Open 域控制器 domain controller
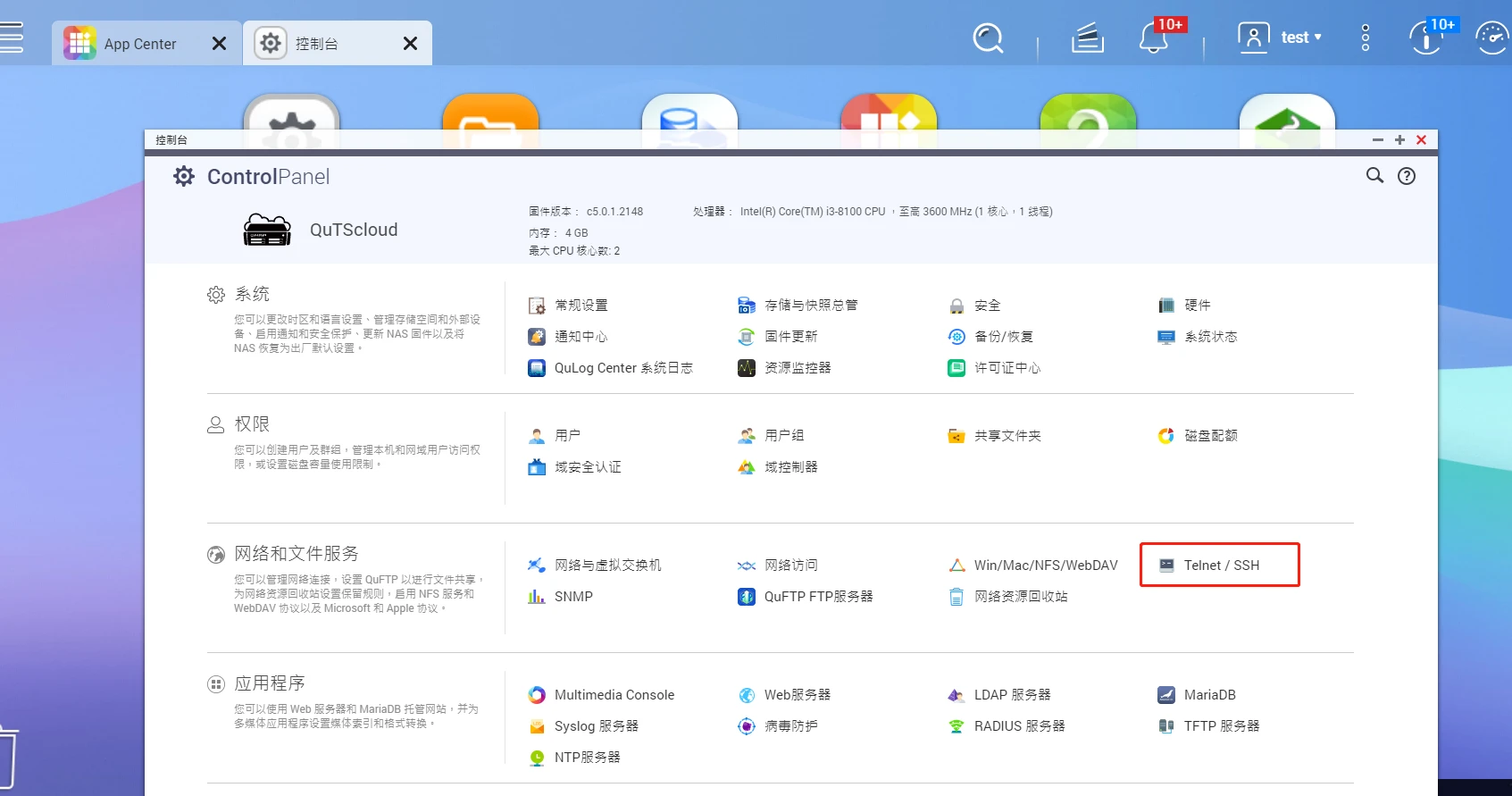This screenshot has width=1512, height=796. [x=778, y=467]
